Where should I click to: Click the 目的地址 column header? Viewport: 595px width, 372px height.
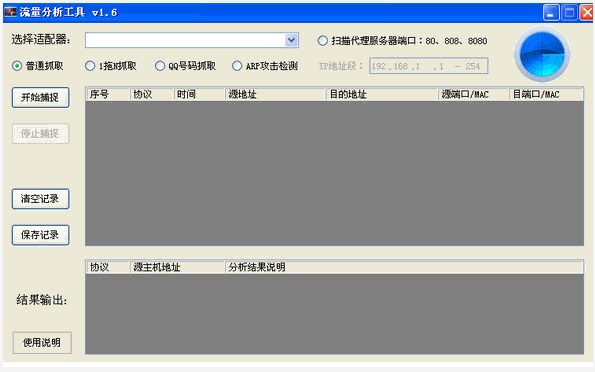pos(382,94)
